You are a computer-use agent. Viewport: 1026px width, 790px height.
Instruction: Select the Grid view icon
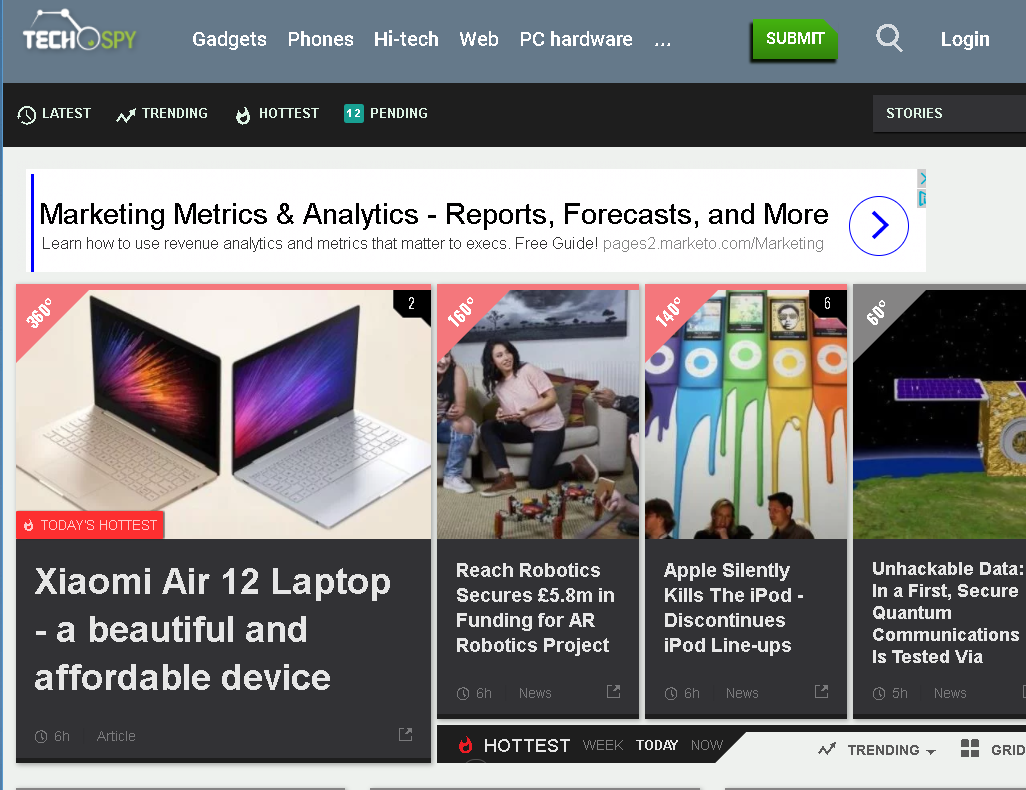point(969,749)
